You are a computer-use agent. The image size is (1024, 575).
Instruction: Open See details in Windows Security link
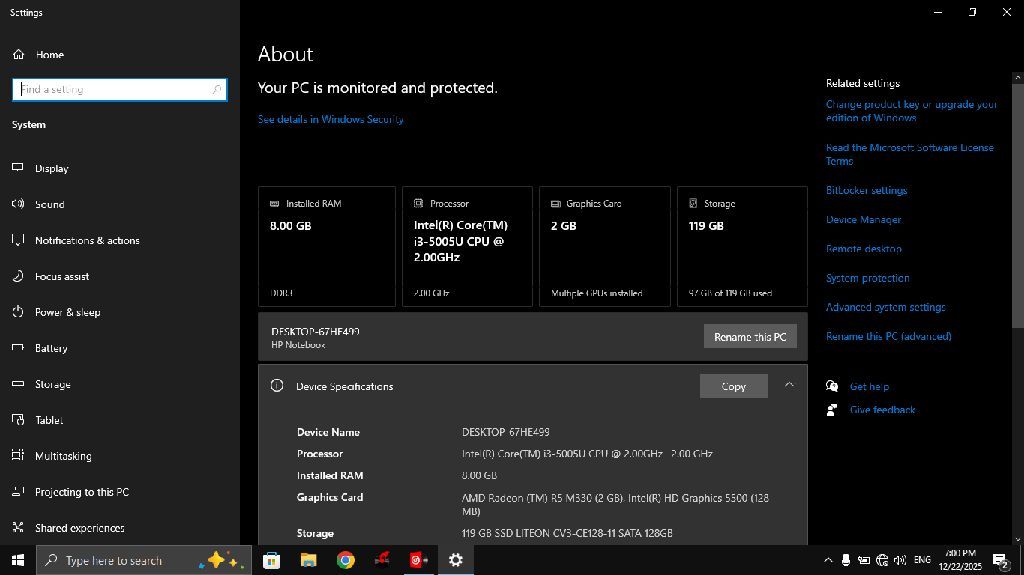331,119
